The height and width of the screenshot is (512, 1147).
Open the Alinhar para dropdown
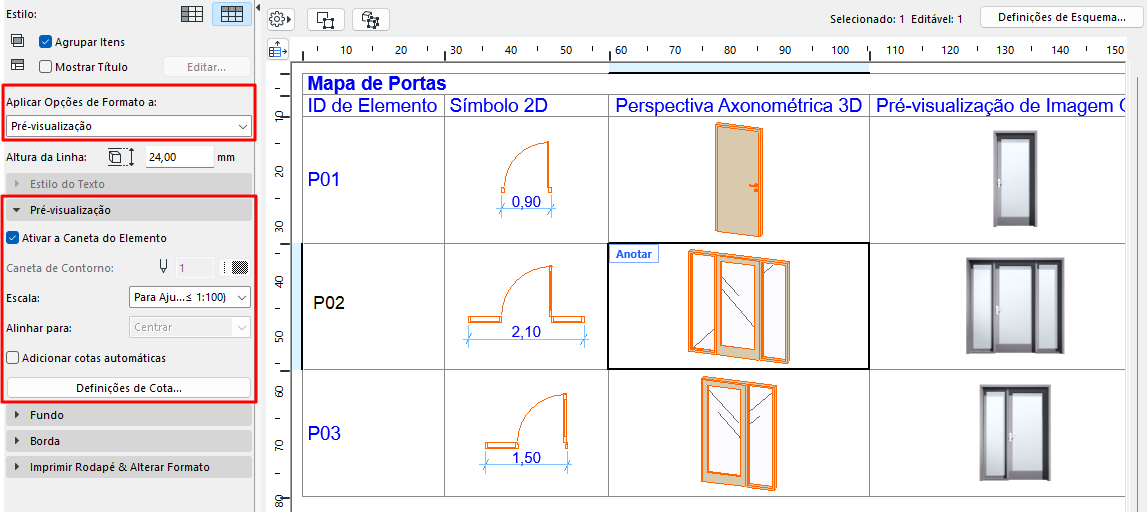coord(189,328)
